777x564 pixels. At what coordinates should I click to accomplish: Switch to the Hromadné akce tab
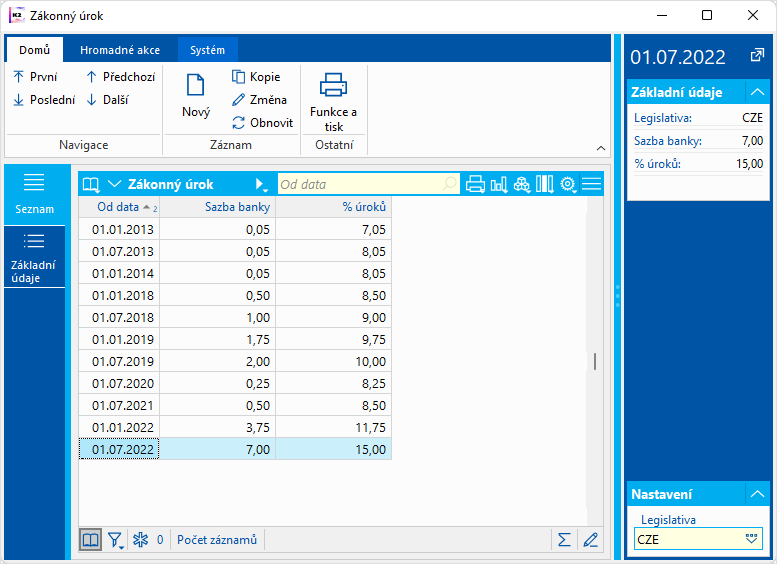pyautogui.click(x=120, y=50)
